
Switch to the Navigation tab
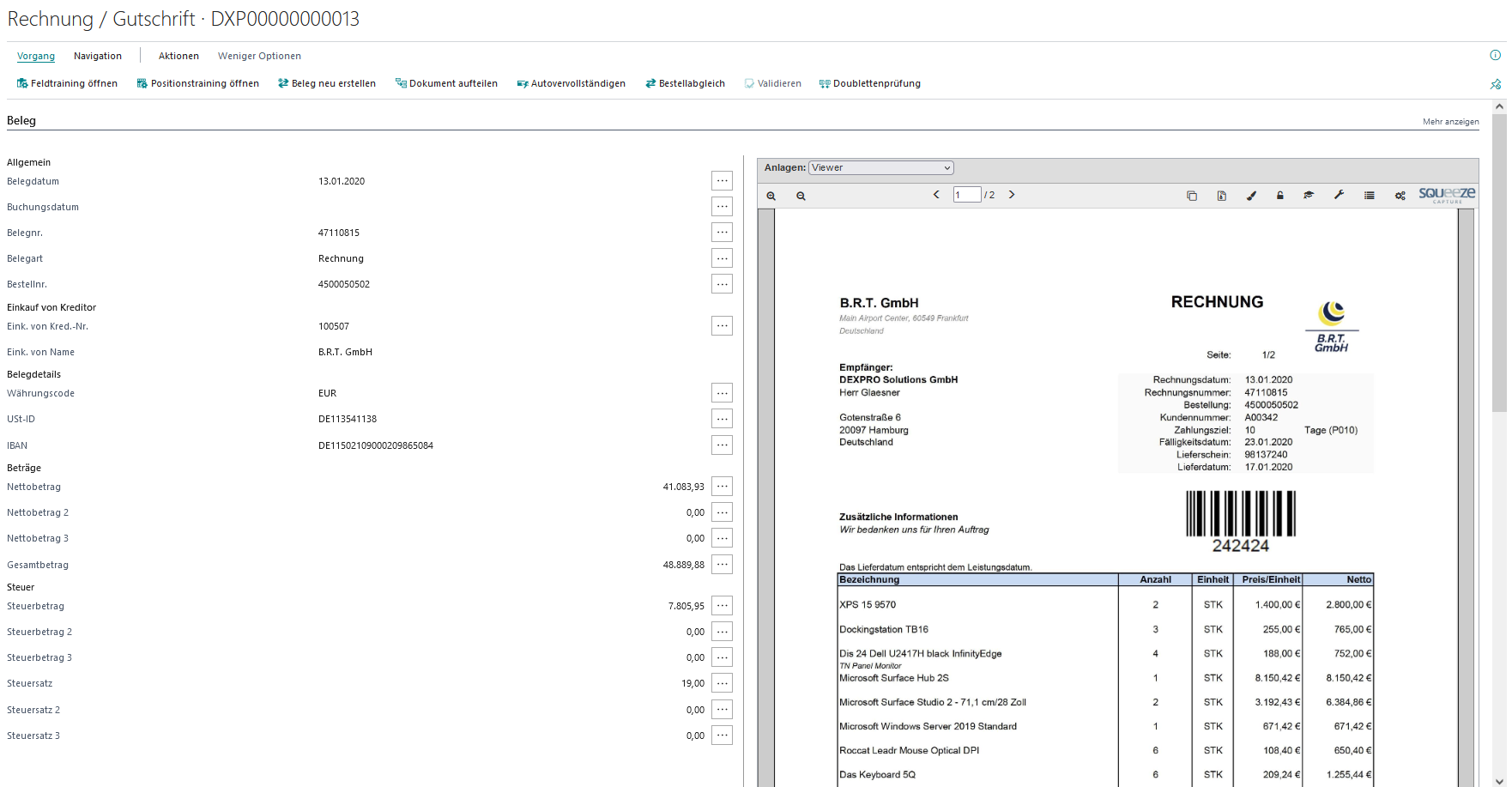tap(98, 56)
